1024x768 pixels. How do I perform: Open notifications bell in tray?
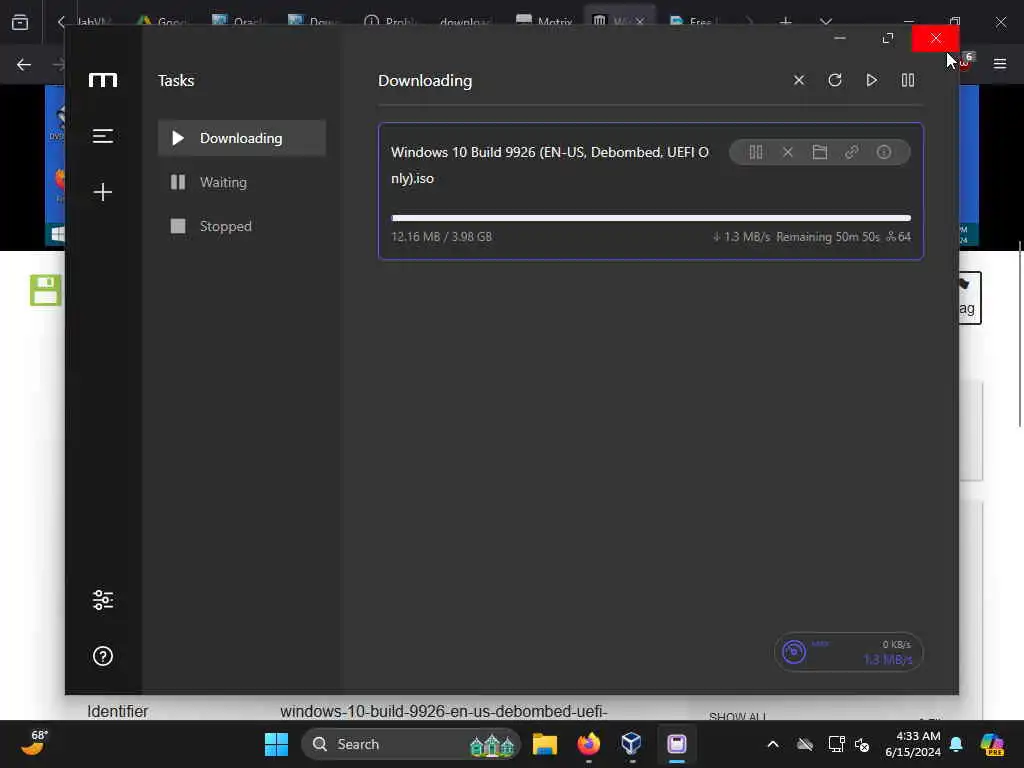coord(956,744)
